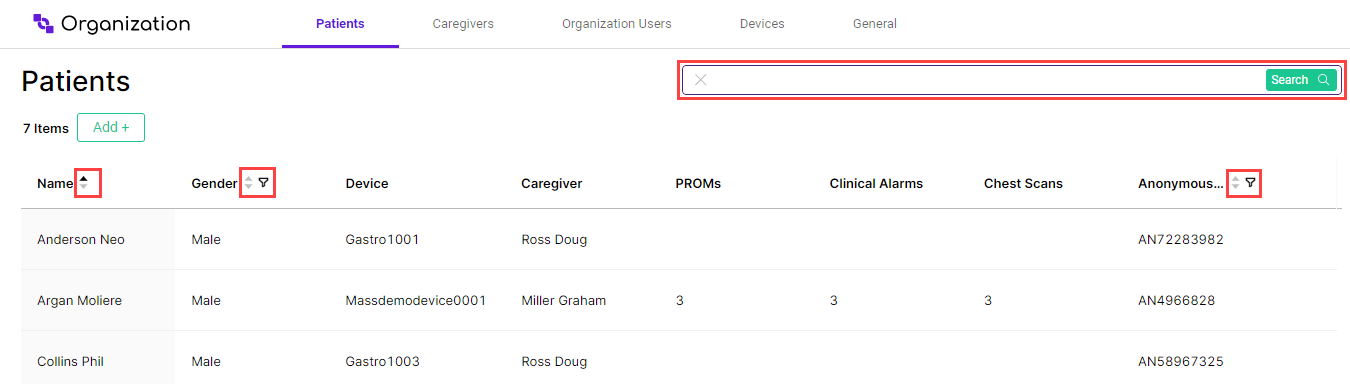Open the Anonymous column filter icon
The height and width of the screenshot is (384, 1350).
(x=1250, y=183)
